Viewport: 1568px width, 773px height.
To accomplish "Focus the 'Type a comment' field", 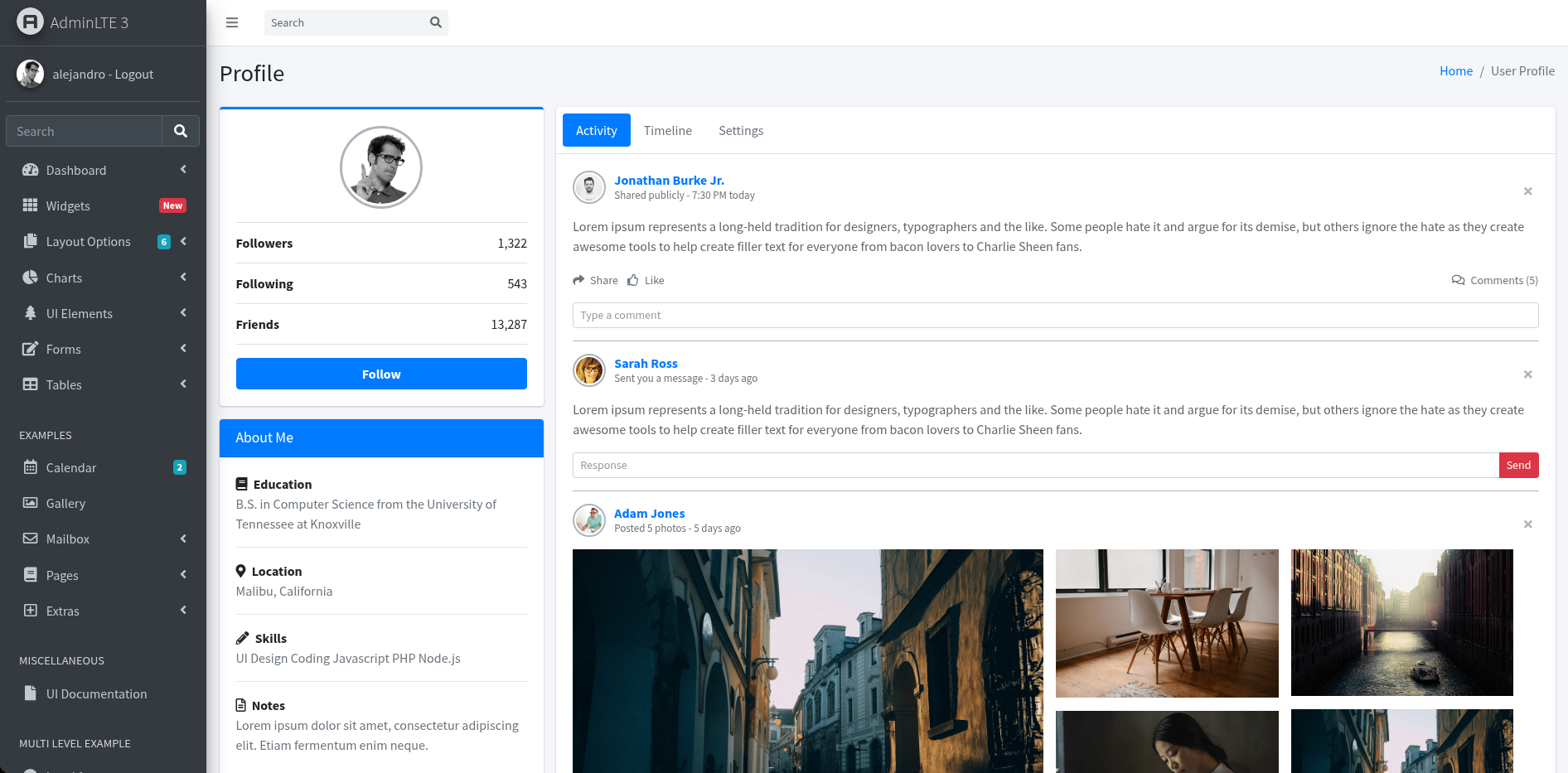I will pos(1055,315).
